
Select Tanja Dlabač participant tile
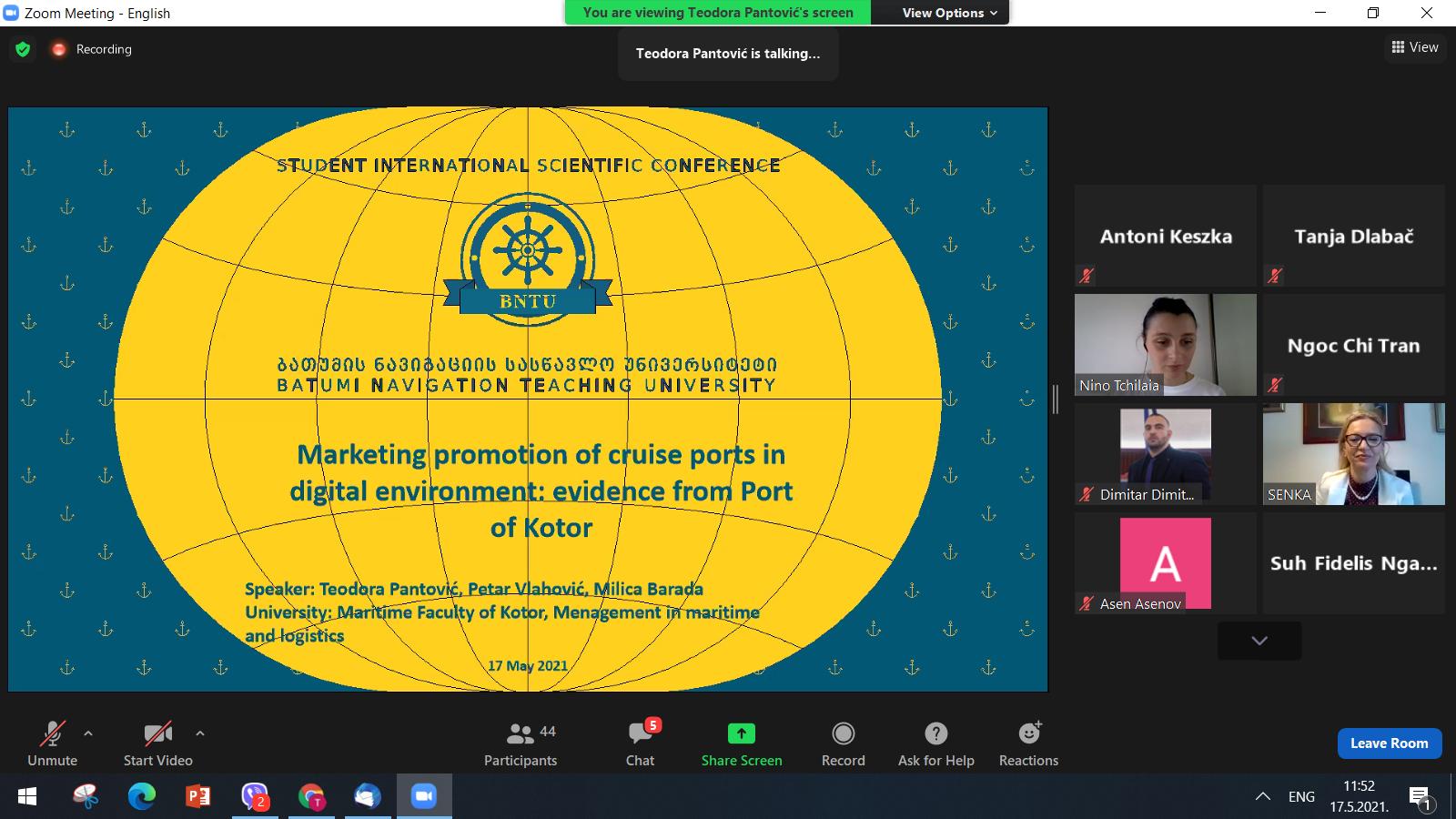[1354, 236]
